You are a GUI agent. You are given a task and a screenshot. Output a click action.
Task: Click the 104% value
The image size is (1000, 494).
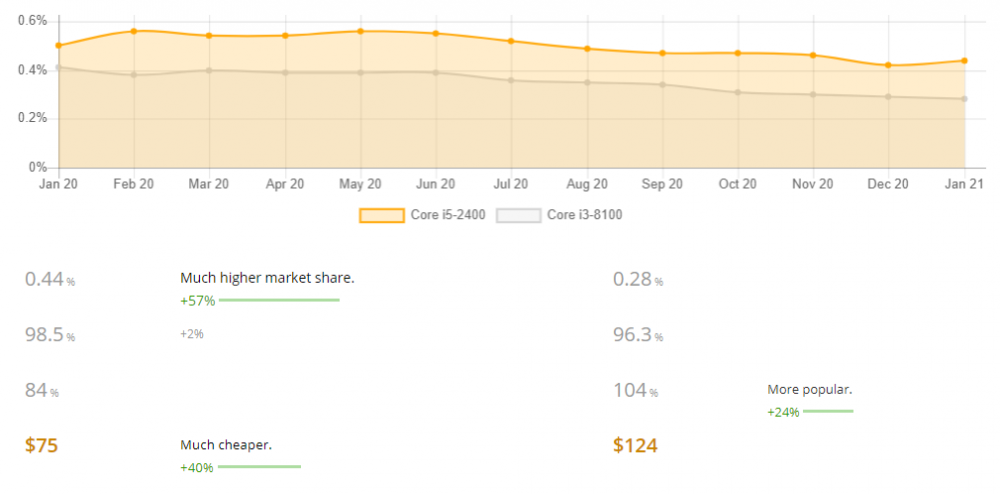point(635,391)
